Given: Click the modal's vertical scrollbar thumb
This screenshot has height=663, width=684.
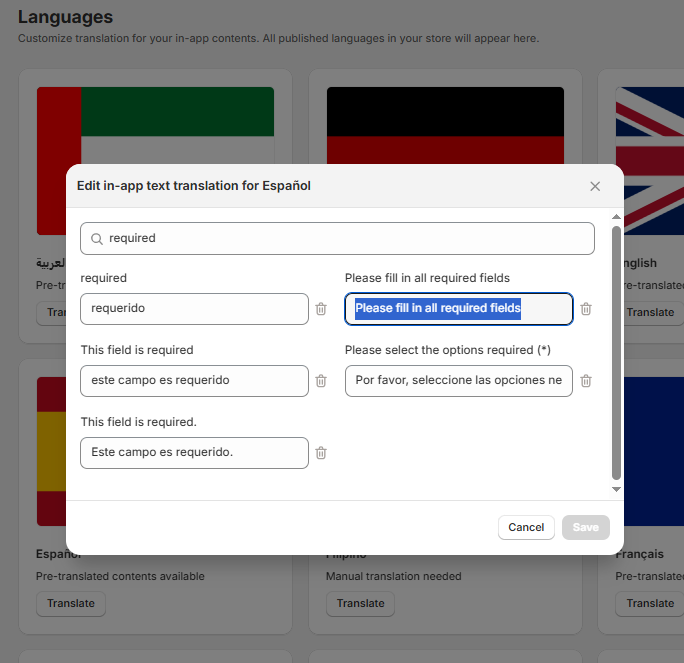Looking at the screenshot, I should click(616, 350).
